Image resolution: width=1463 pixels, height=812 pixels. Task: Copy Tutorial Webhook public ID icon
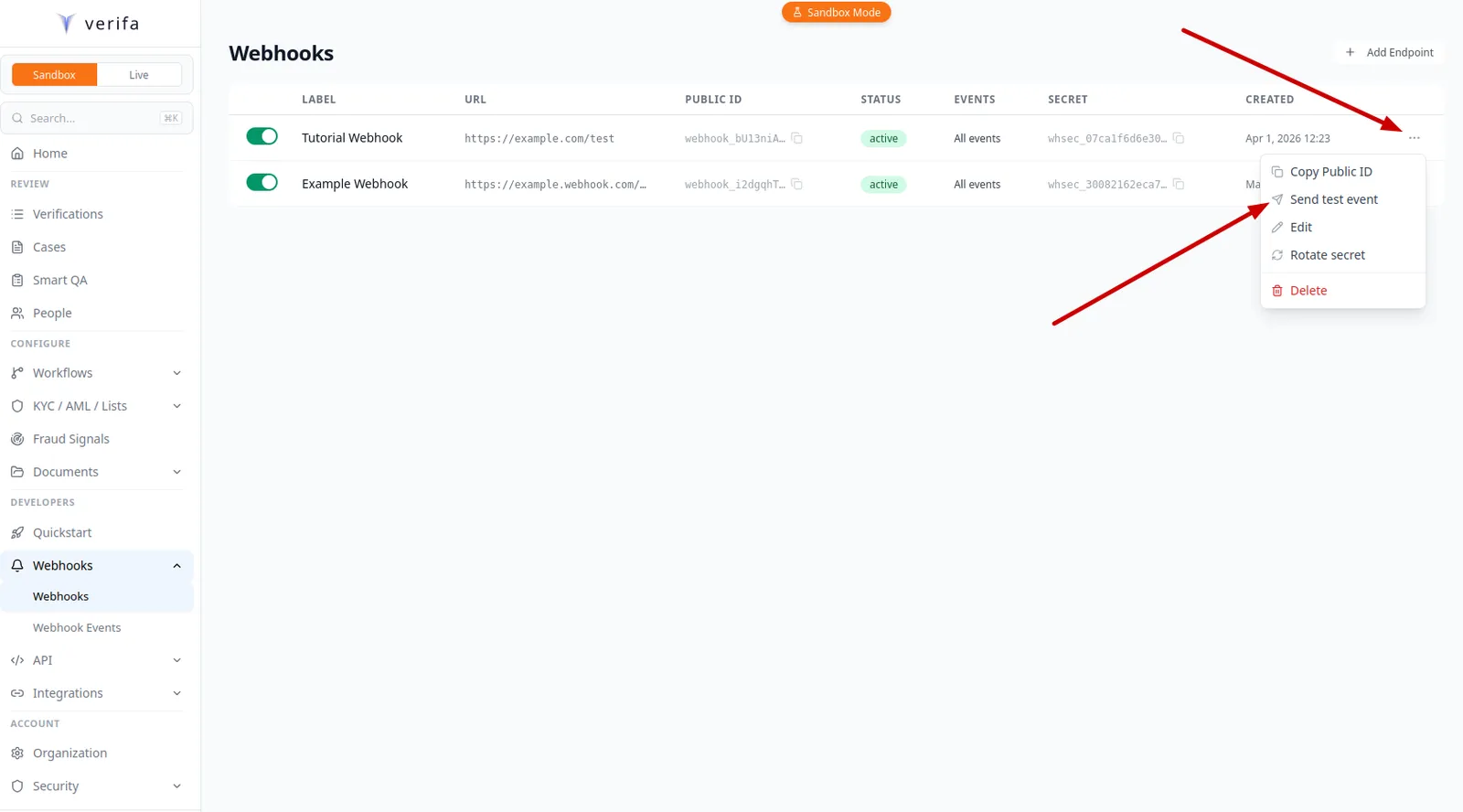click(x=797, y=138)
